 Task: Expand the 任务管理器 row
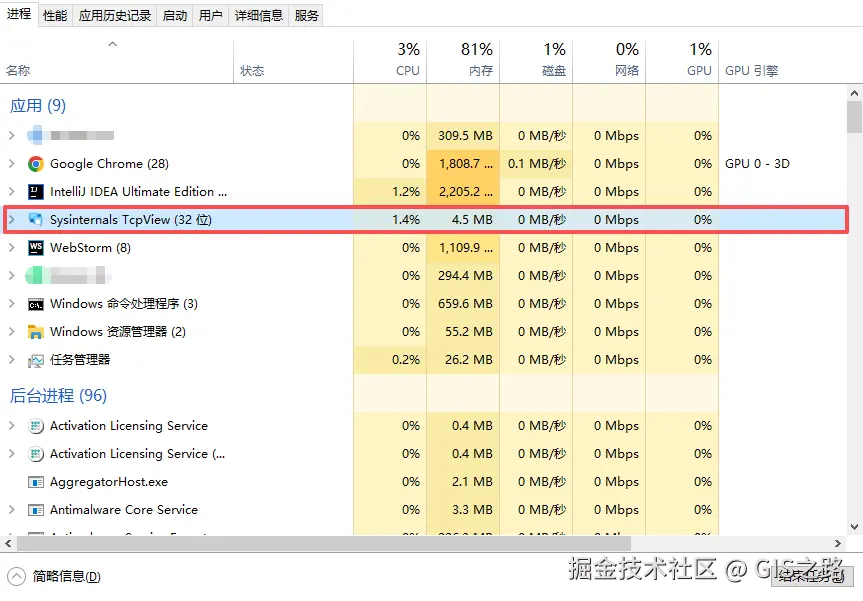click(x=12, y=359)
